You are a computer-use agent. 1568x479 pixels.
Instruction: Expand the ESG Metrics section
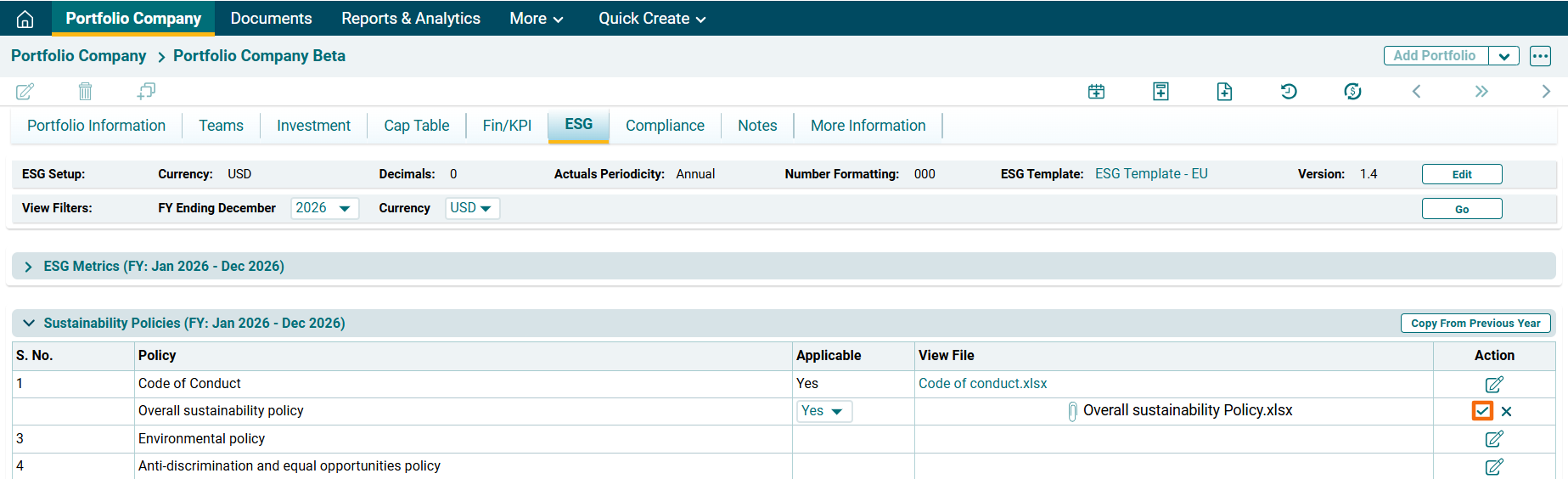point(29,267)
